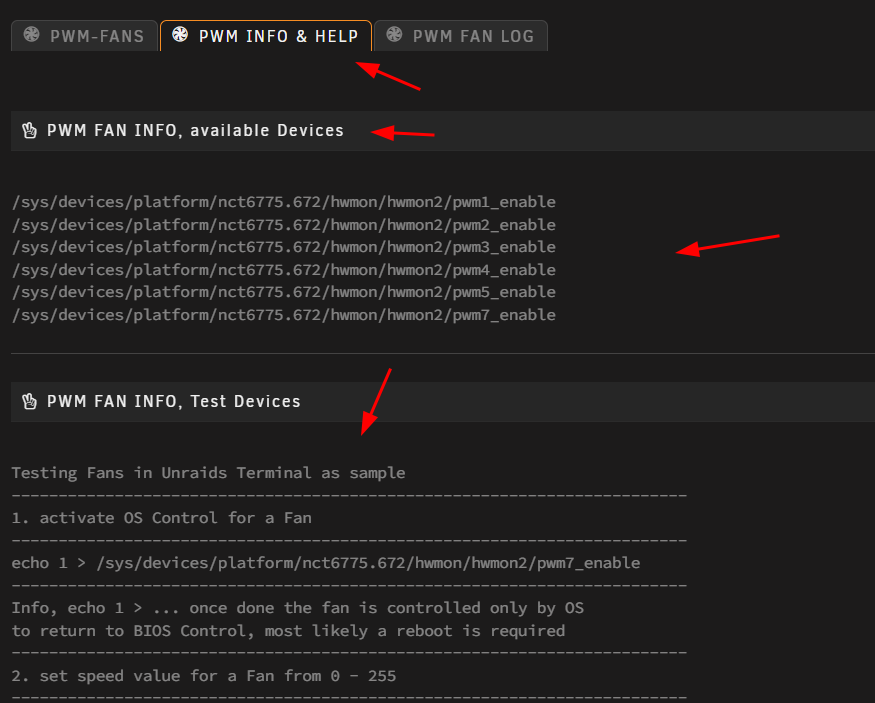875x703 pixels.
Task: Click the hand icon beside Test Devices header
Action: click(29, 401)
